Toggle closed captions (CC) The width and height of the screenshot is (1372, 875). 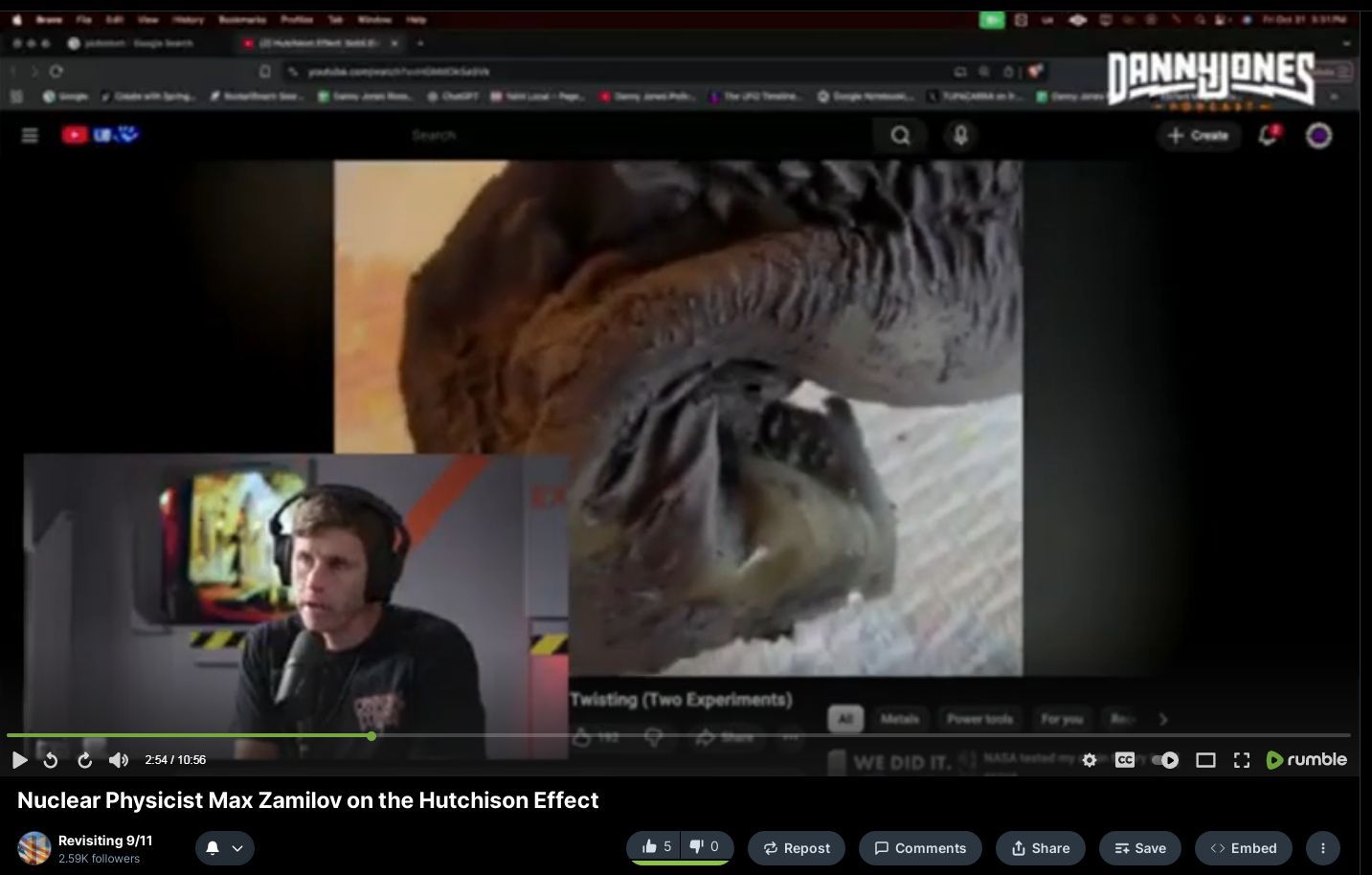pos(1125,760)
